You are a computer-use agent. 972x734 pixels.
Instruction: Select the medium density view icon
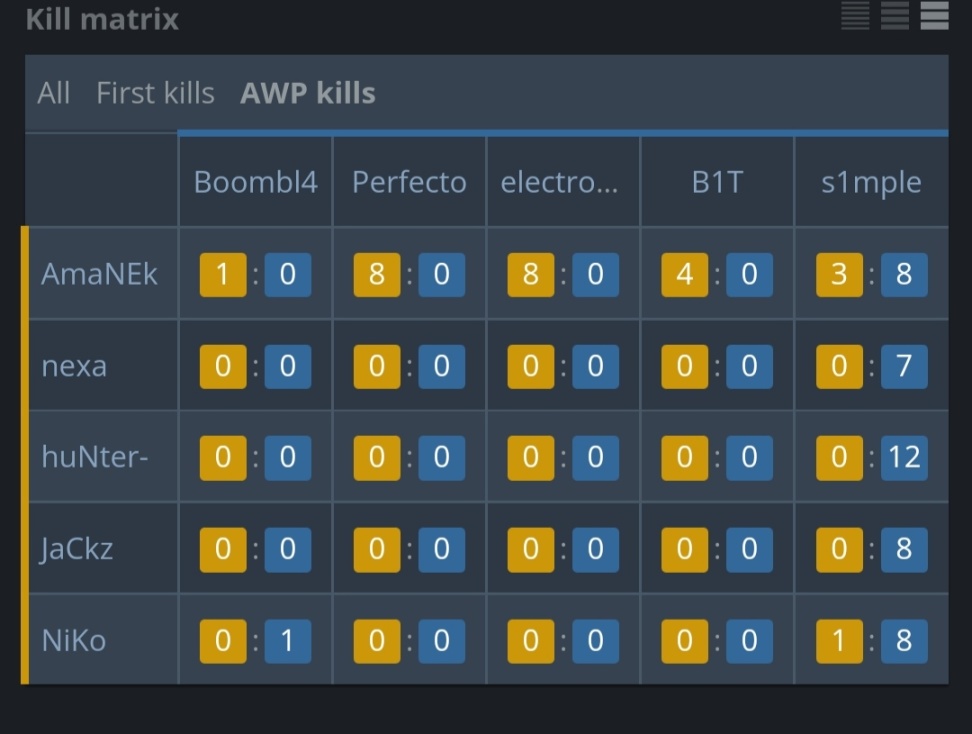tap(895, 15)
